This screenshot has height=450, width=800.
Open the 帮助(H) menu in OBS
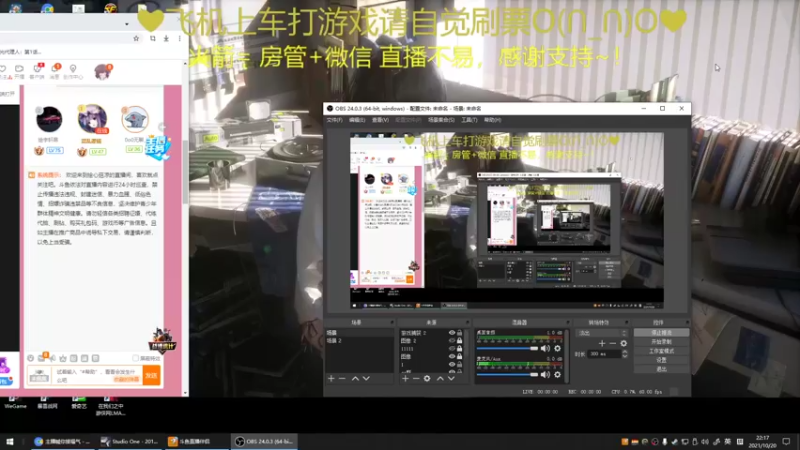tap(492, 120)
